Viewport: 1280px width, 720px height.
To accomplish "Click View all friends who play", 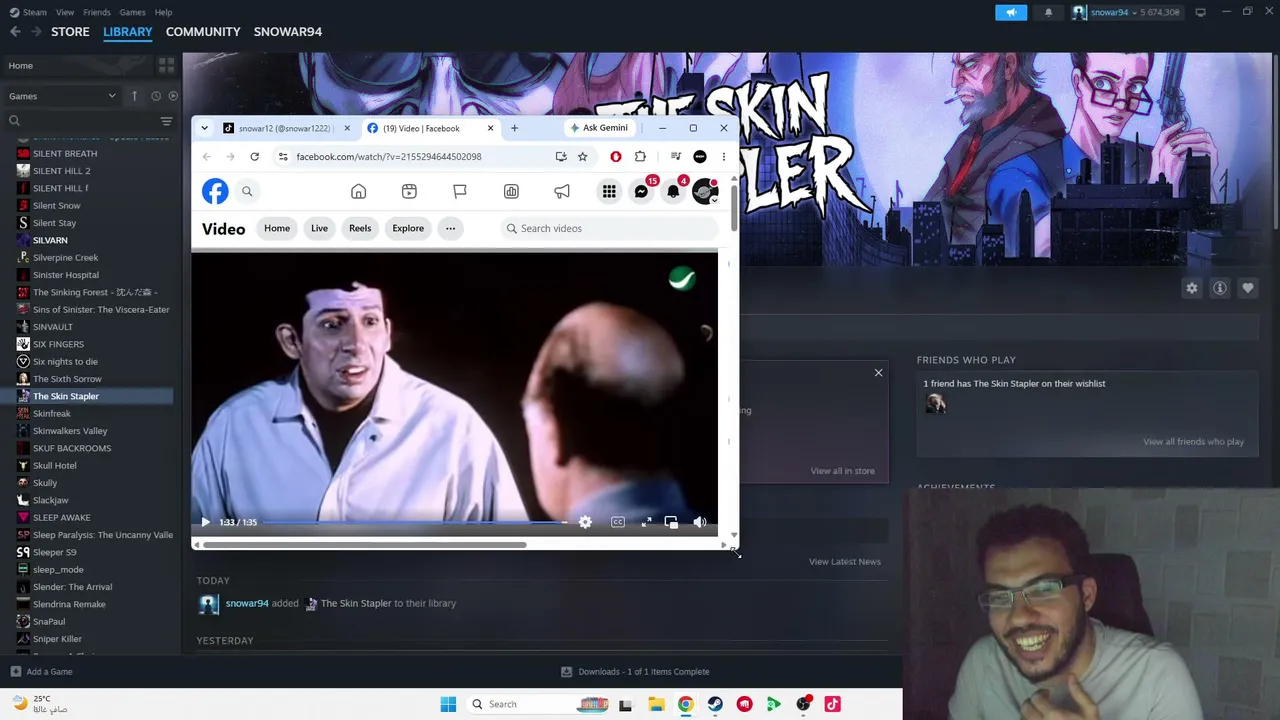I will coord(1193,442).
